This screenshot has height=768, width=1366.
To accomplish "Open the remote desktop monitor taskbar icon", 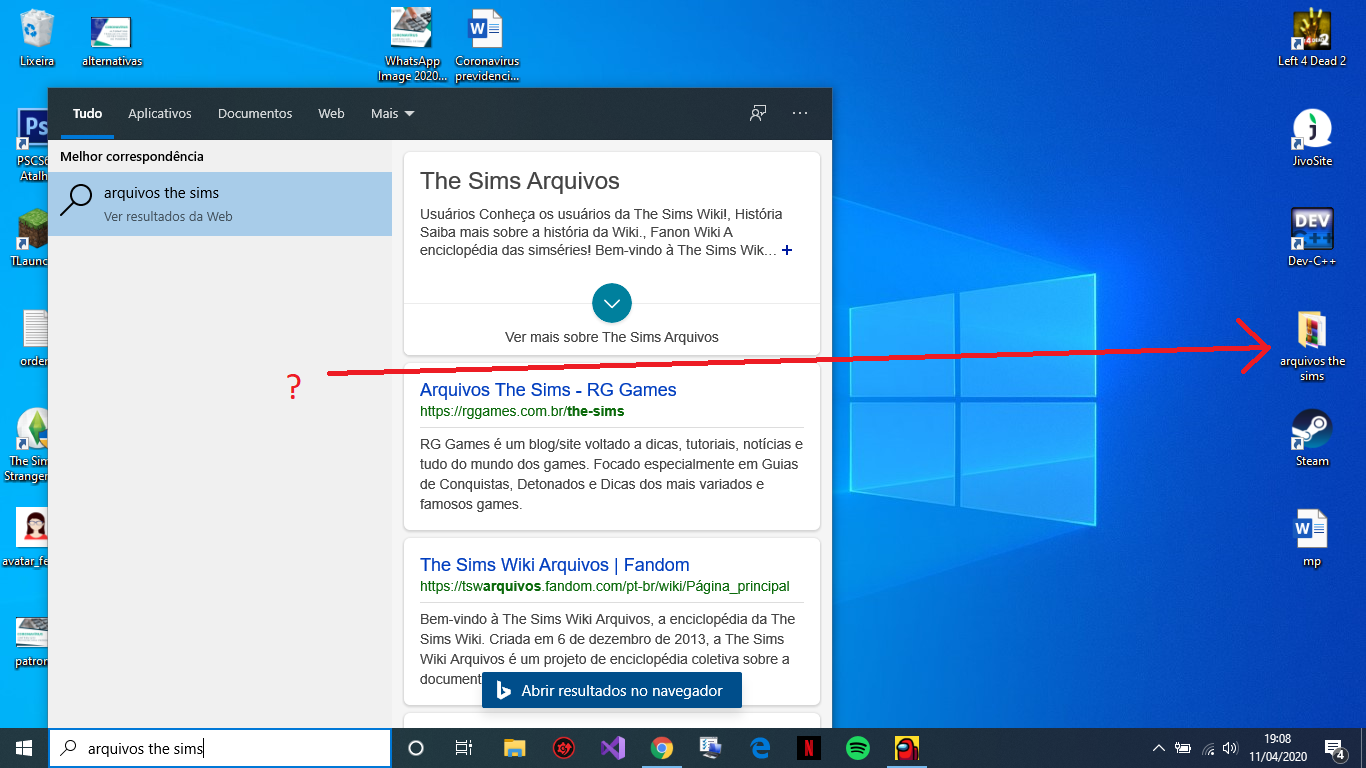I will pyautogui.click(x=711, y=748).
